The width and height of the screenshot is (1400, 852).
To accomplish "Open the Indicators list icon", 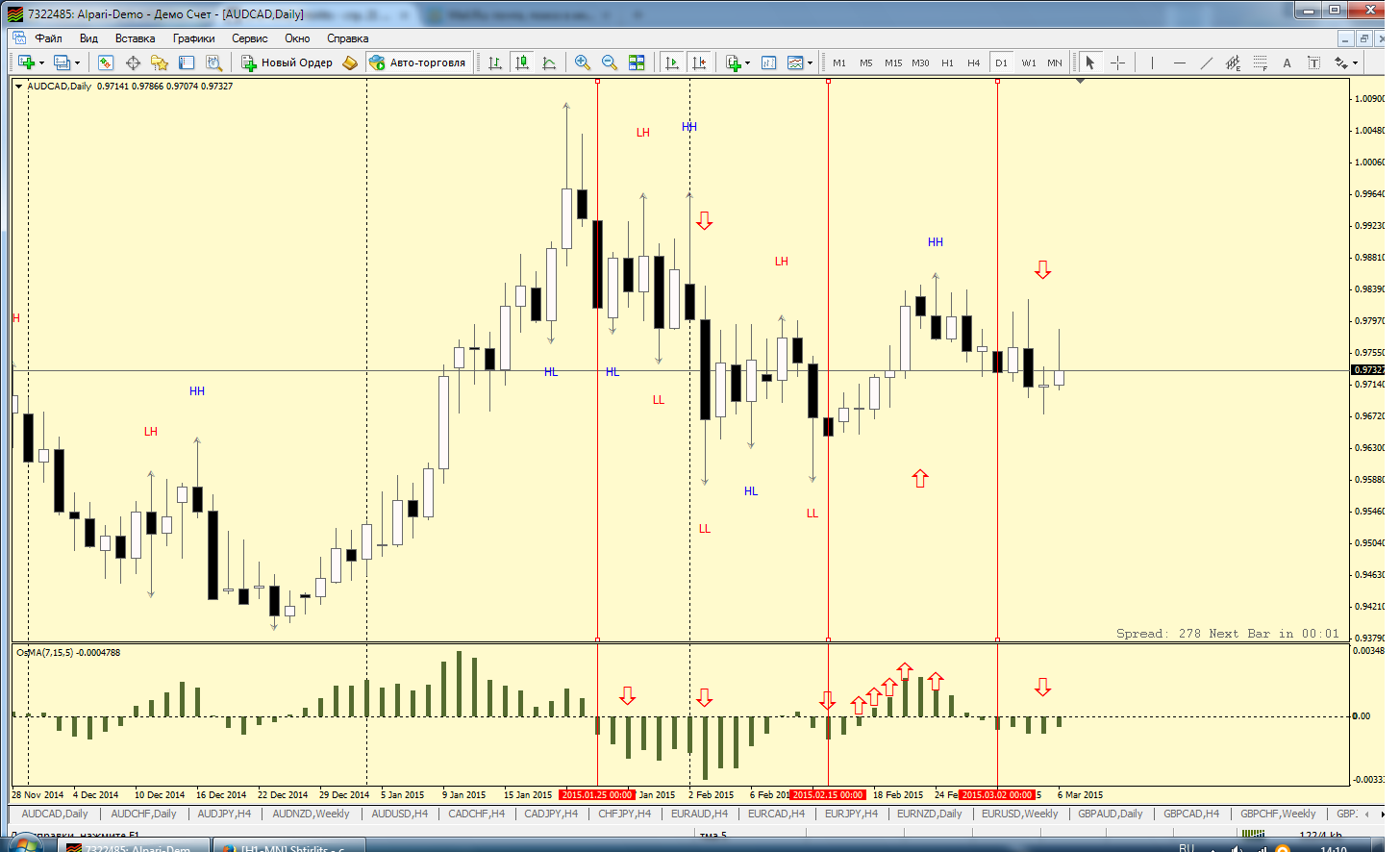I will [x=734, y=63].
